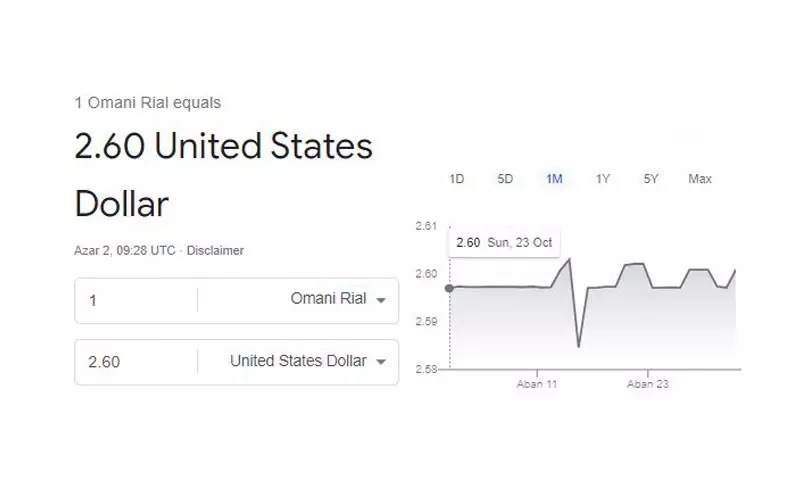Click the Aban 23 axis label

(x=647, y=384)
